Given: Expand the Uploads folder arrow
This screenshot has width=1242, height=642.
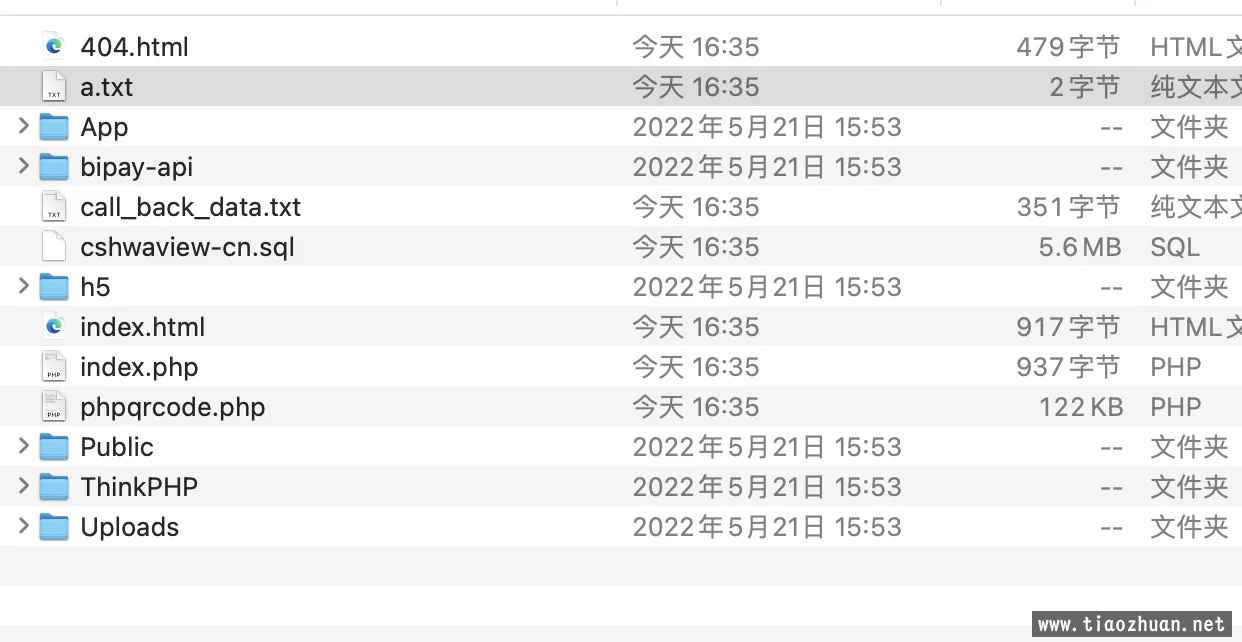Looking at the screenshot, I should pyautogui.click(x=23, y=526).
